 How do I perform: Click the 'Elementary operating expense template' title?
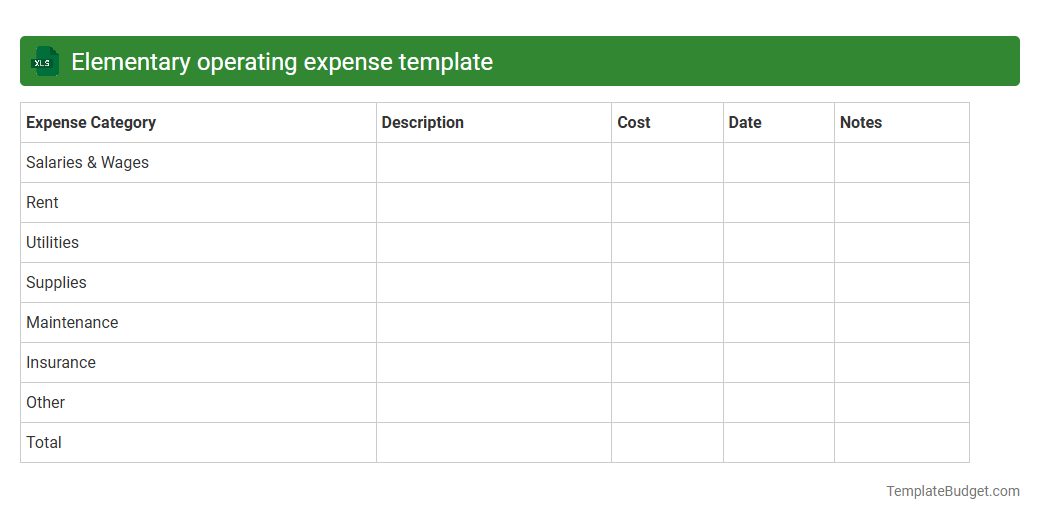coord(282,62)
